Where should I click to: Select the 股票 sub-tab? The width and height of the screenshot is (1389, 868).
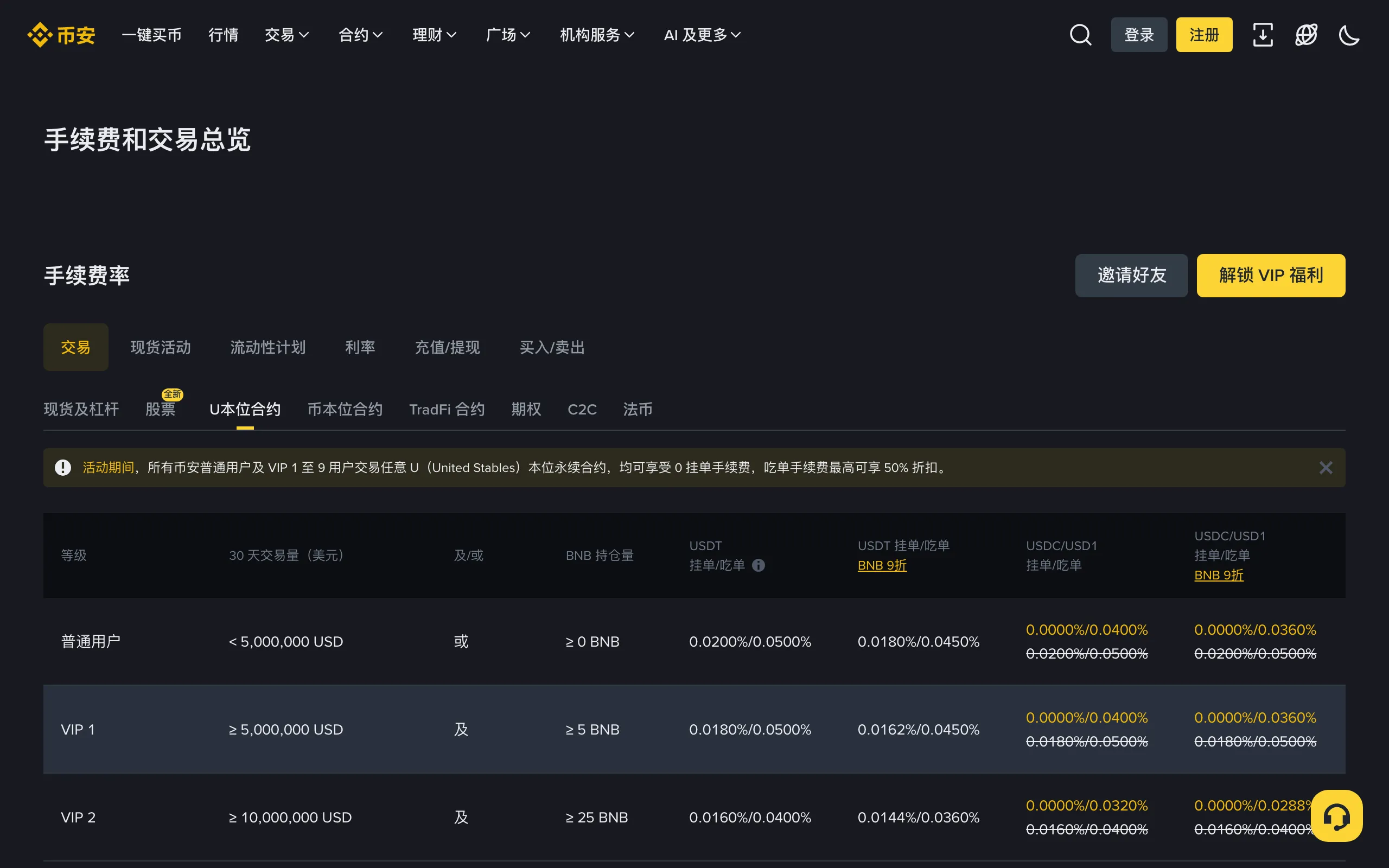160,409
